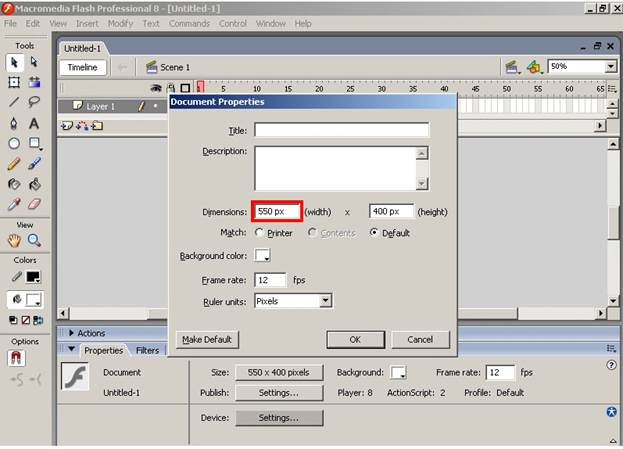The height and width of the screenshot is (449, 623).
Task: Open the timeline frame view menu
Action: 612,89
